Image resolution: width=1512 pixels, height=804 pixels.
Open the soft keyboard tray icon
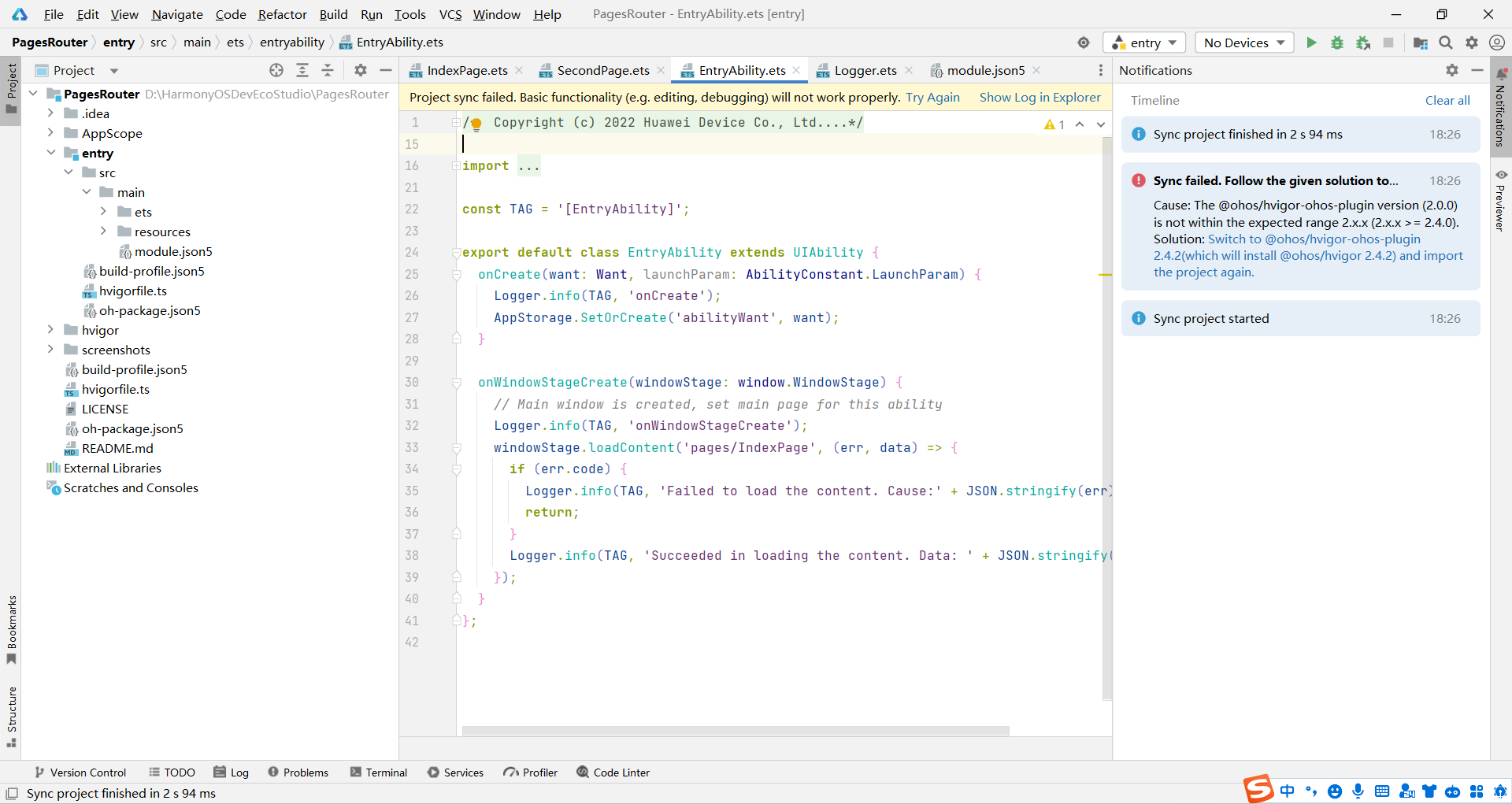1381,791
